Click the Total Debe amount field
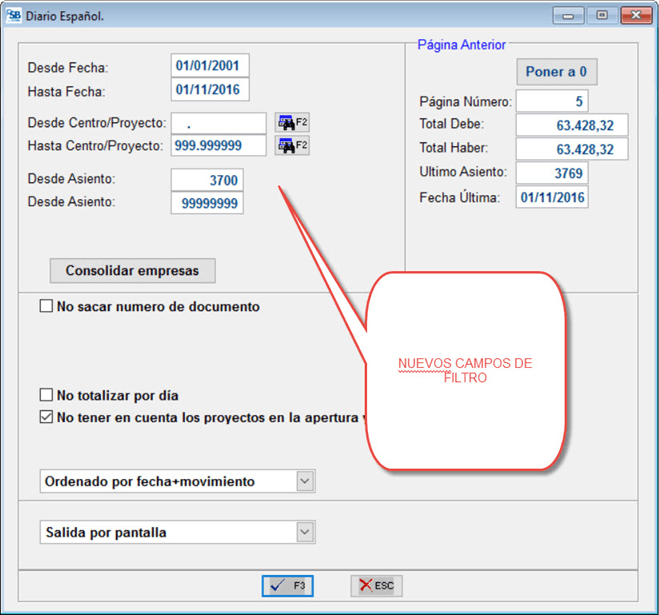The width and height of the screenshot is (659, 615). click(x=572, y=125)
